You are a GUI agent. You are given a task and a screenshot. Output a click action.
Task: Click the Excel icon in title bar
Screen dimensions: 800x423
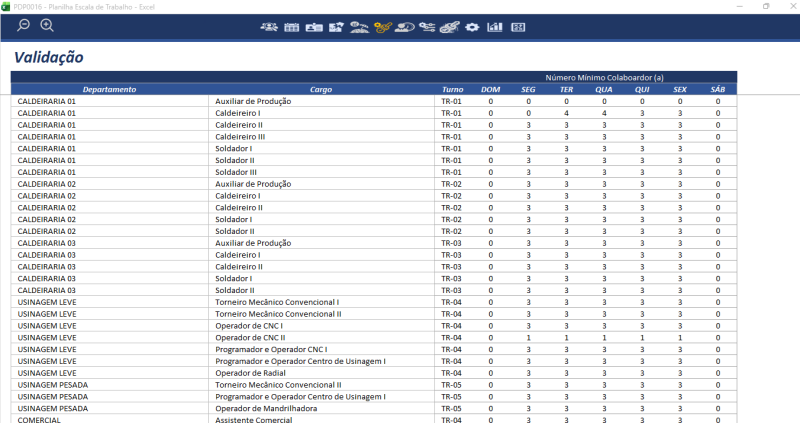[x=7, y=6]
